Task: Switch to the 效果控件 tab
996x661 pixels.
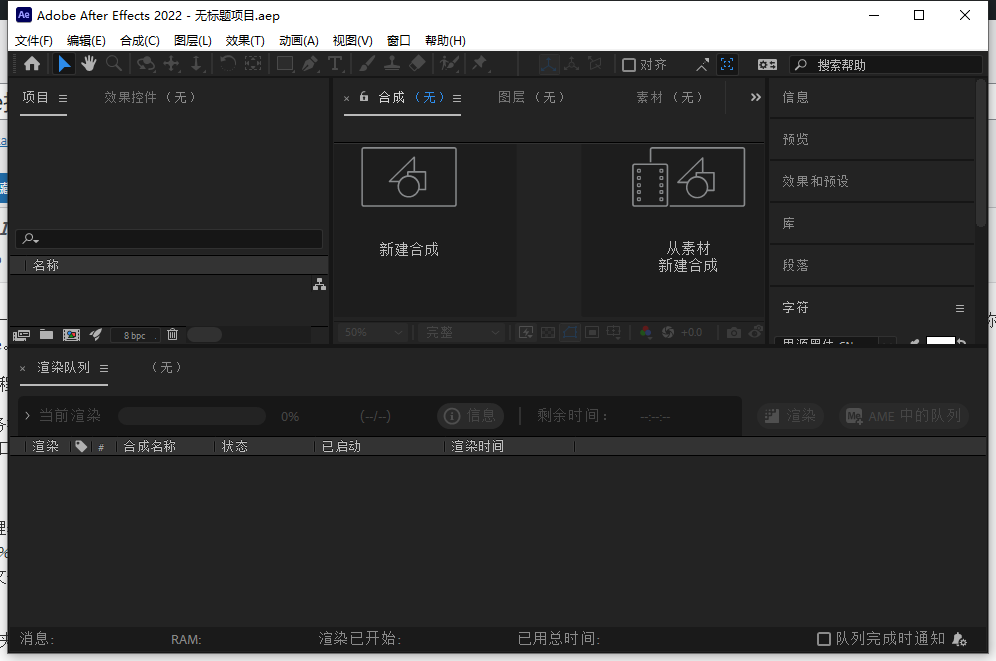Action: pos(150,97)
